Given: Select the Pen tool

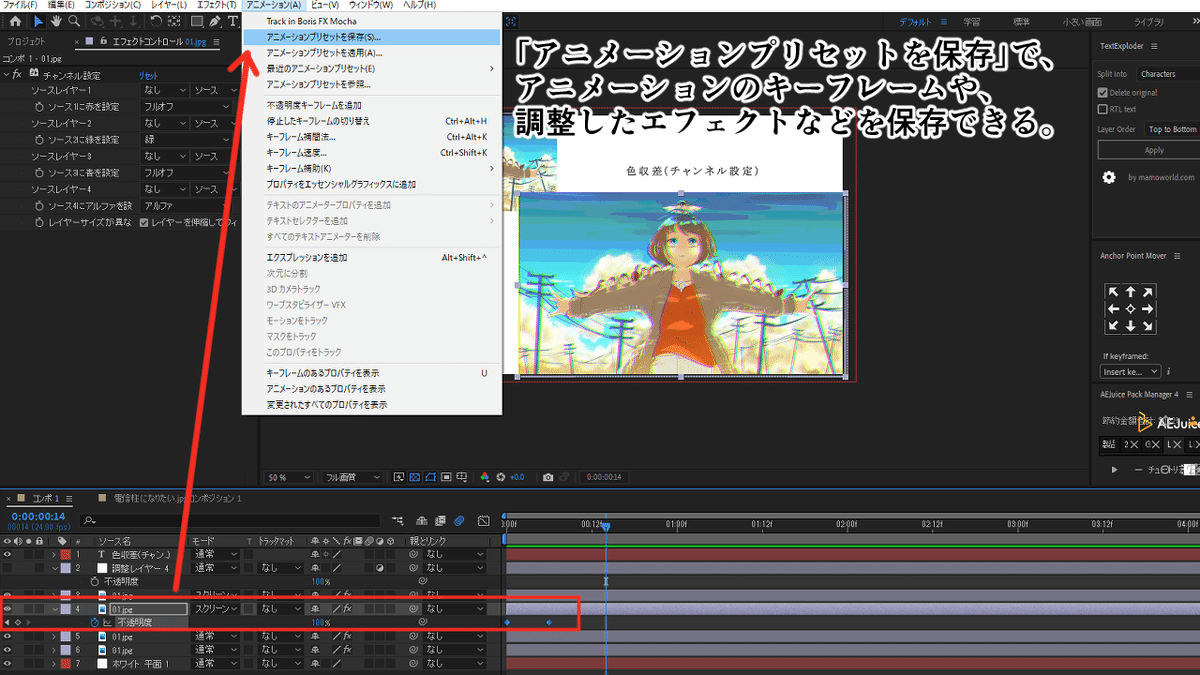Looking at the screenshot, I should (215, 21).
